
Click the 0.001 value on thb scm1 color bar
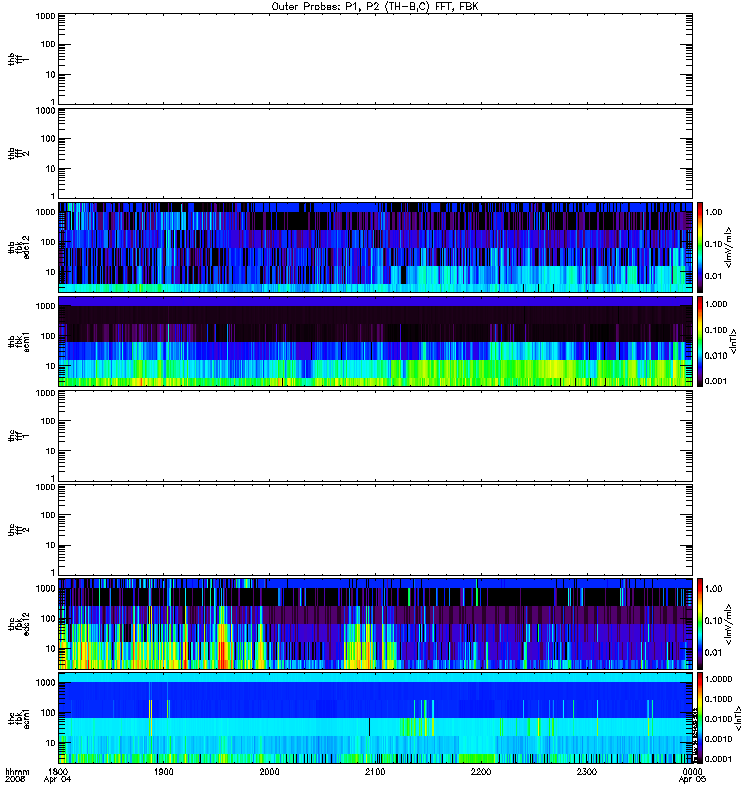pos(716,381)
